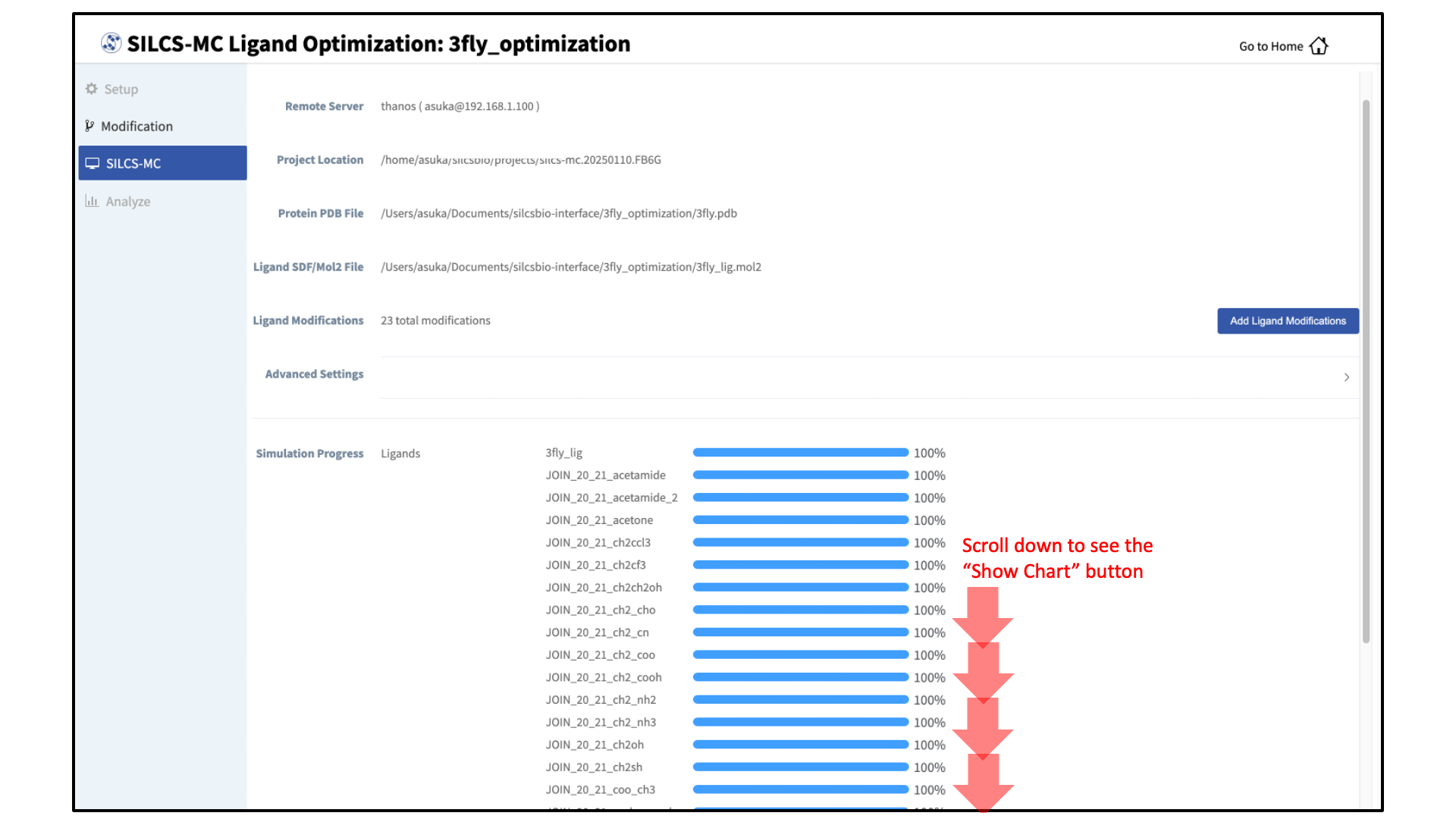Click the 3fly_lig progress bar
Viewport: 1456px width, 819px height.
click(x=800, y=453)
